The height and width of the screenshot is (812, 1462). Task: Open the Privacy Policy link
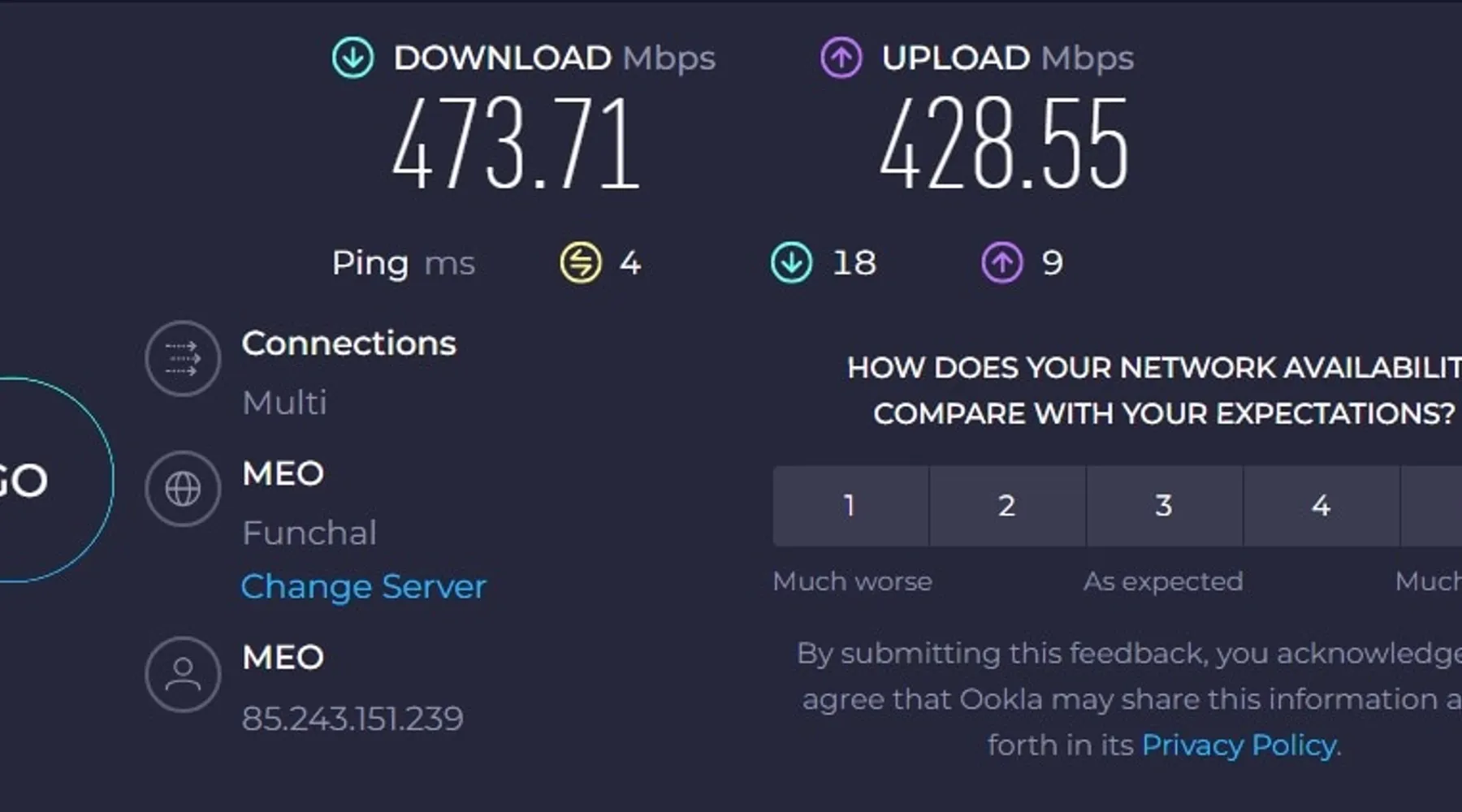tap(1239, 745)
